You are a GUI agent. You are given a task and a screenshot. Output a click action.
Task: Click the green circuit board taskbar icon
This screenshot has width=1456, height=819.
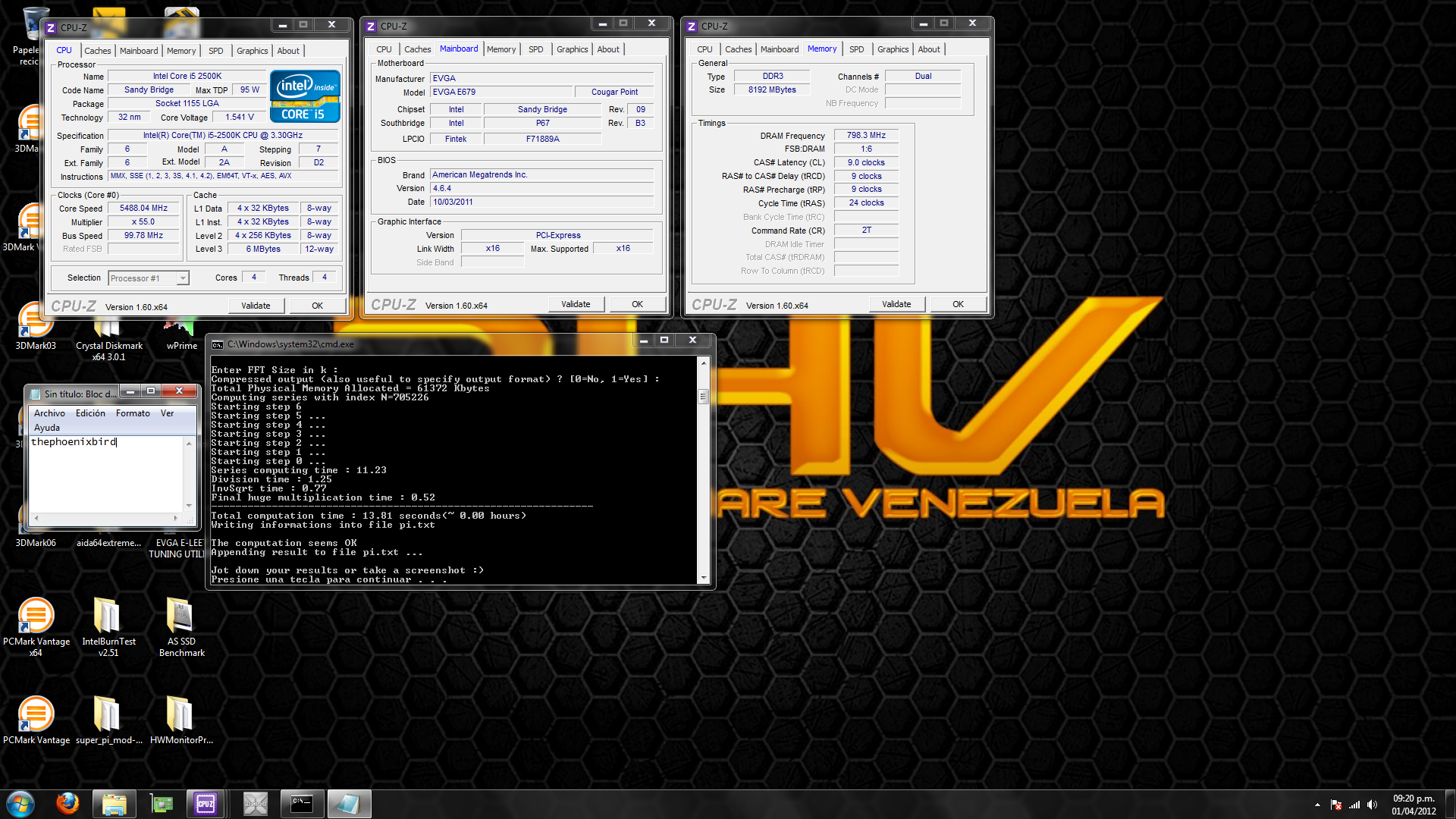pos(162,804)
